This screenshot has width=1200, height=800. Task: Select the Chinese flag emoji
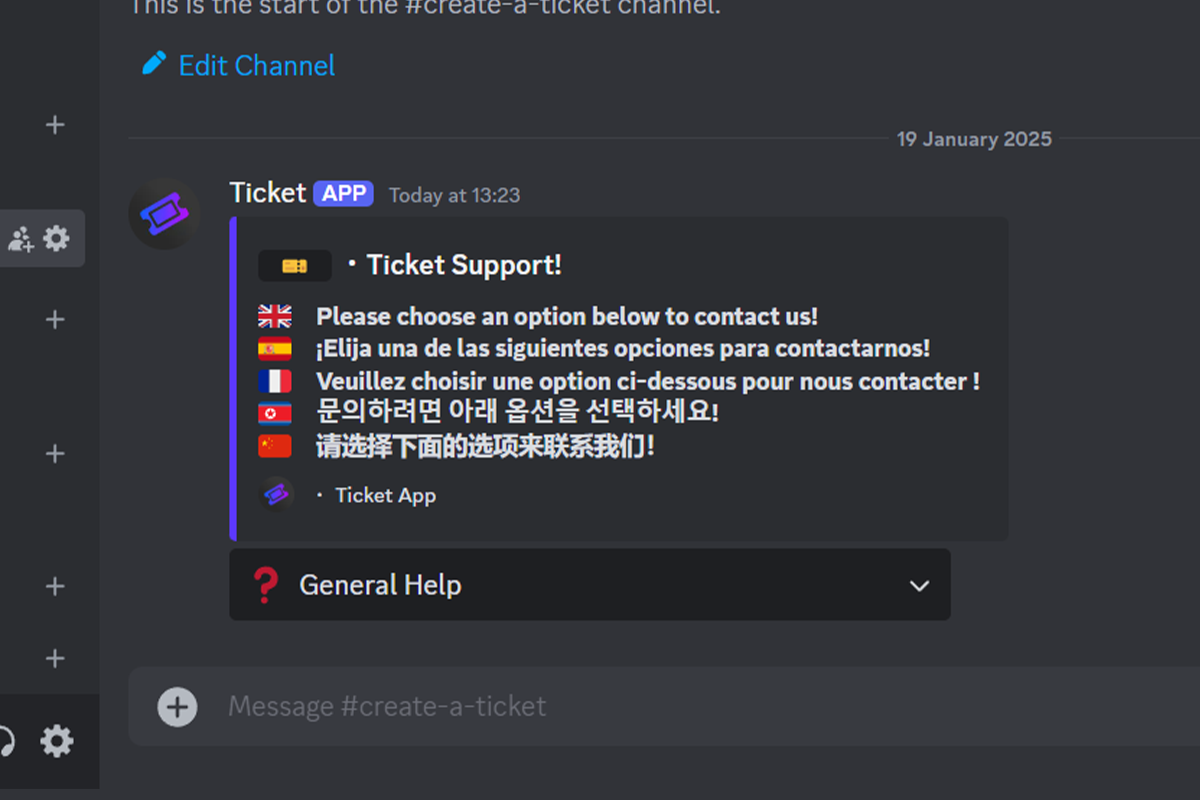274,445
